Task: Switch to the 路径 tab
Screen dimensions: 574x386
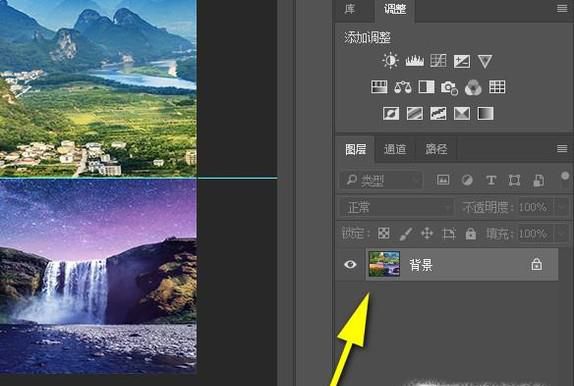Action: [436, 149]
